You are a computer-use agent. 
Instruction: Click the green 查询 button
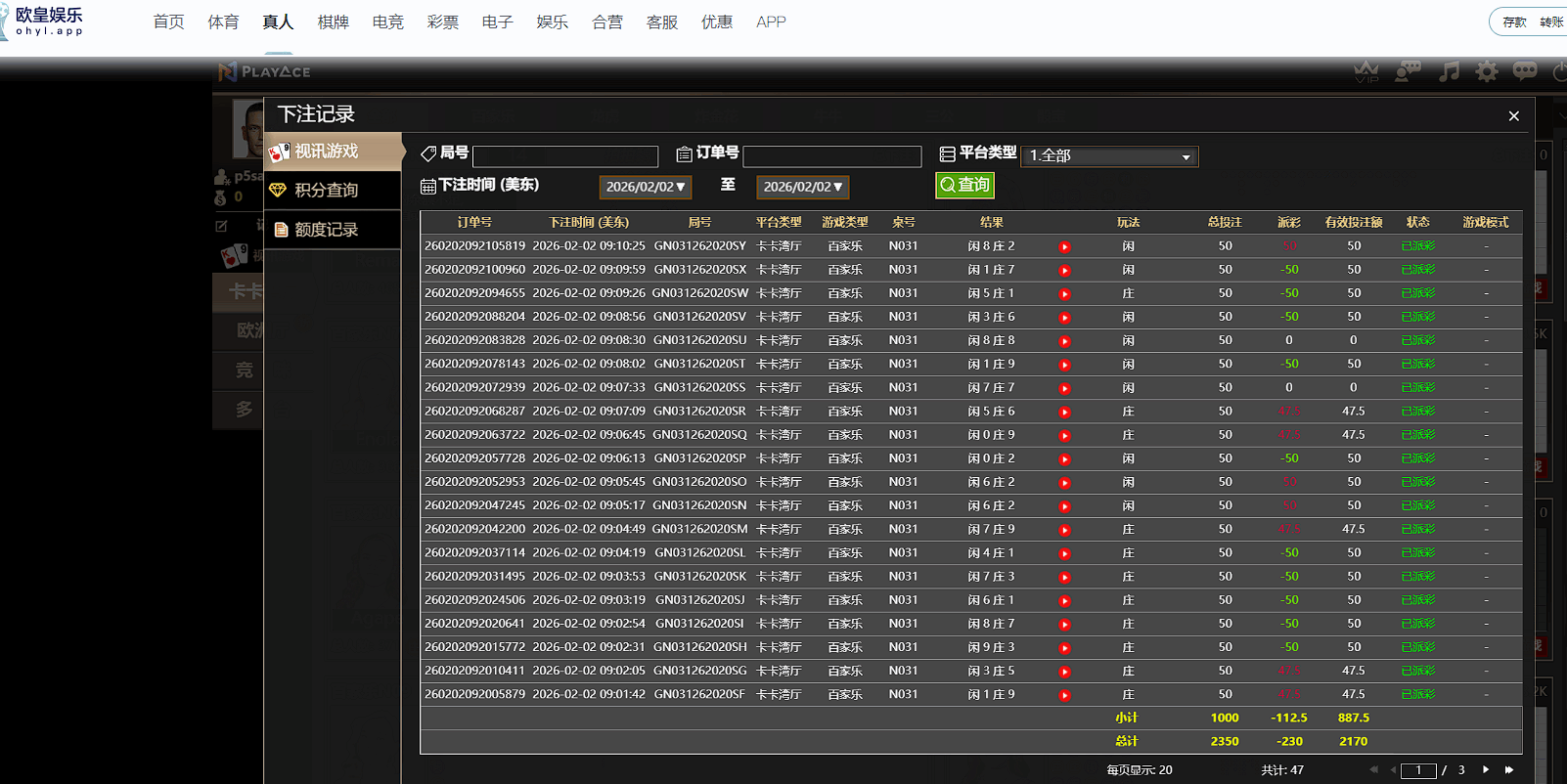tap(964, 185)
